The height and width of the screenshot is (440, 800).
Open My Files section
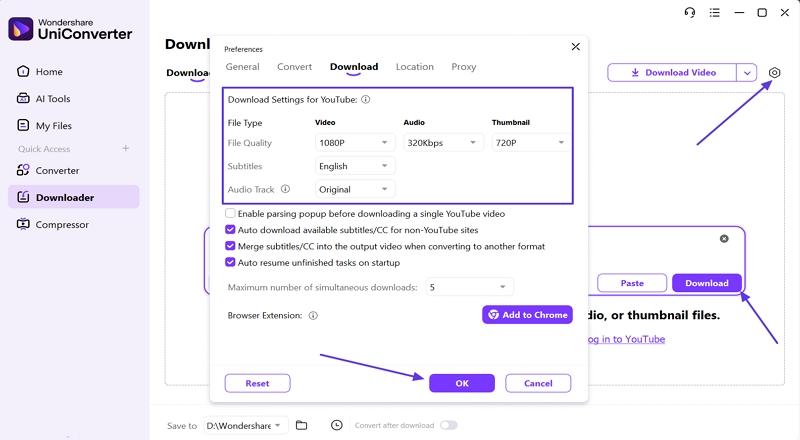(44, 126)
